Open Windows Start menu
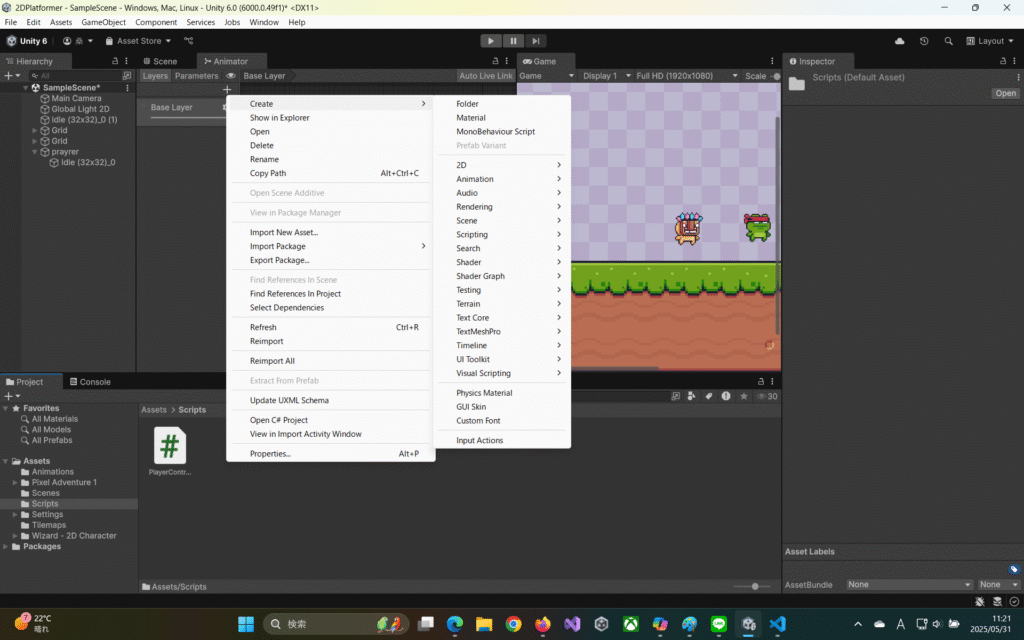 [246, 624]
